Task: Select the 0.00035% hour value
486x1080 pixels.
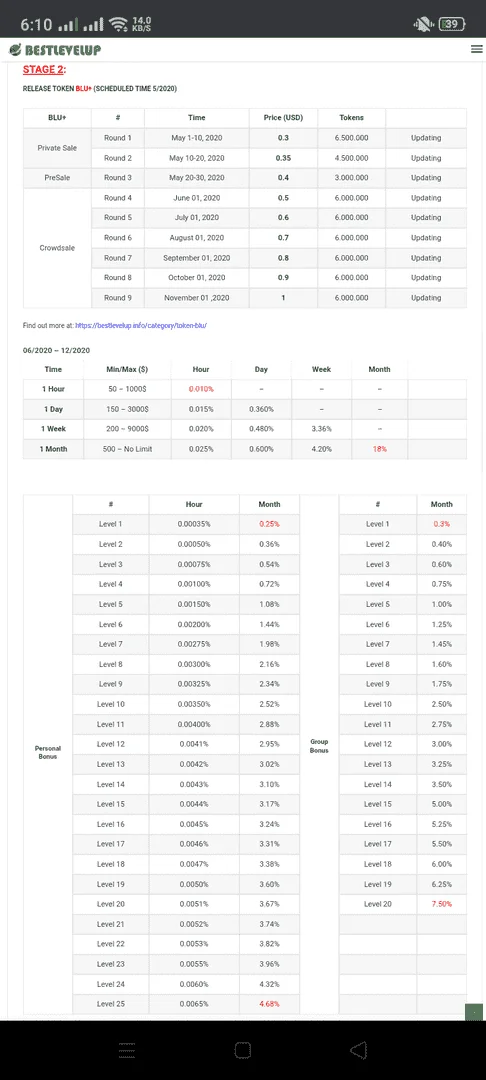Action: [194, 524]
